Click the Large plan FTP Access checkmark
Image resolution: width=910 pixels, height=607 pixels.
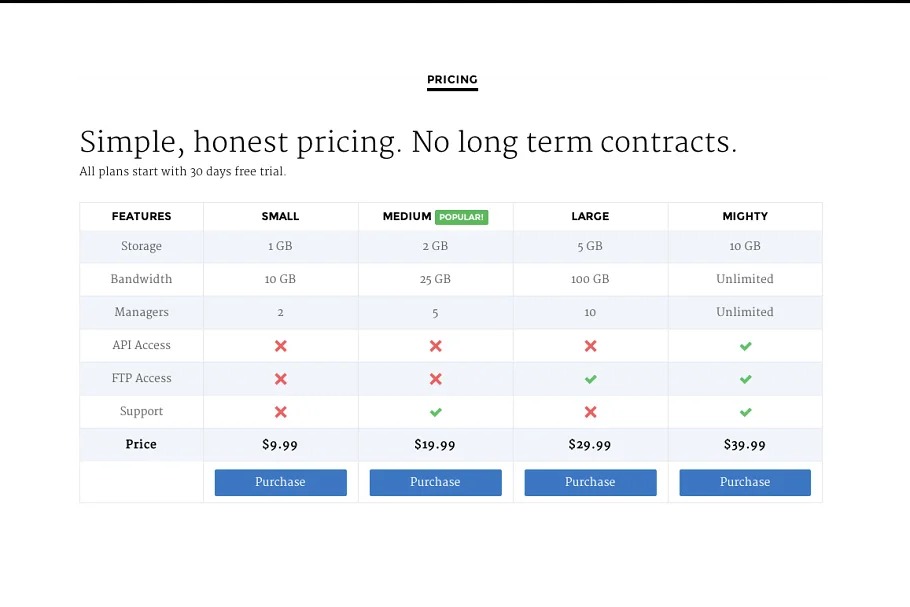click(590, 379)
